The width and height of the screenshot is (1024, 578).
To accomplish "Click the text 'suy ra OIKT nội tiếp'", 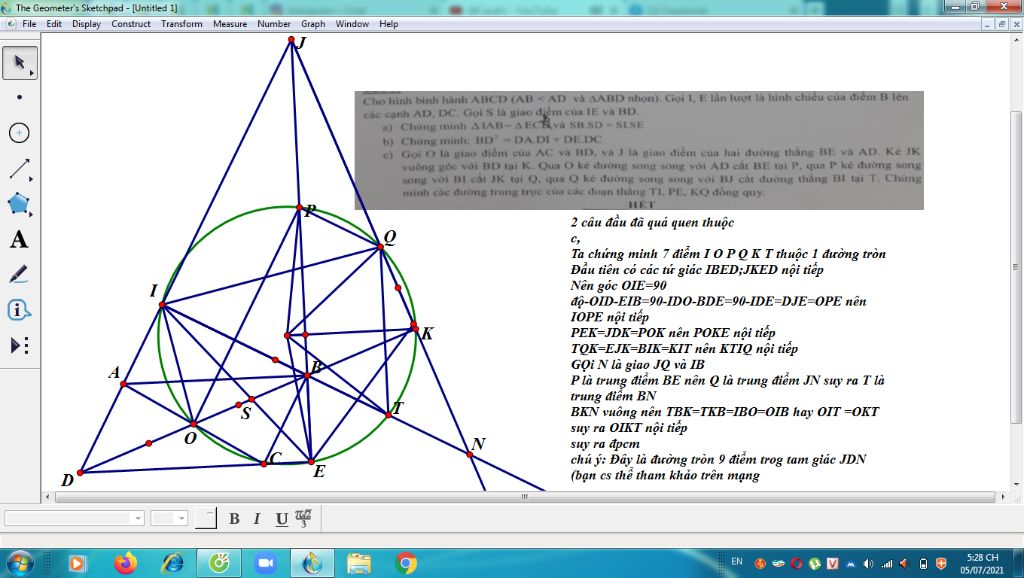I will point(628,428).
